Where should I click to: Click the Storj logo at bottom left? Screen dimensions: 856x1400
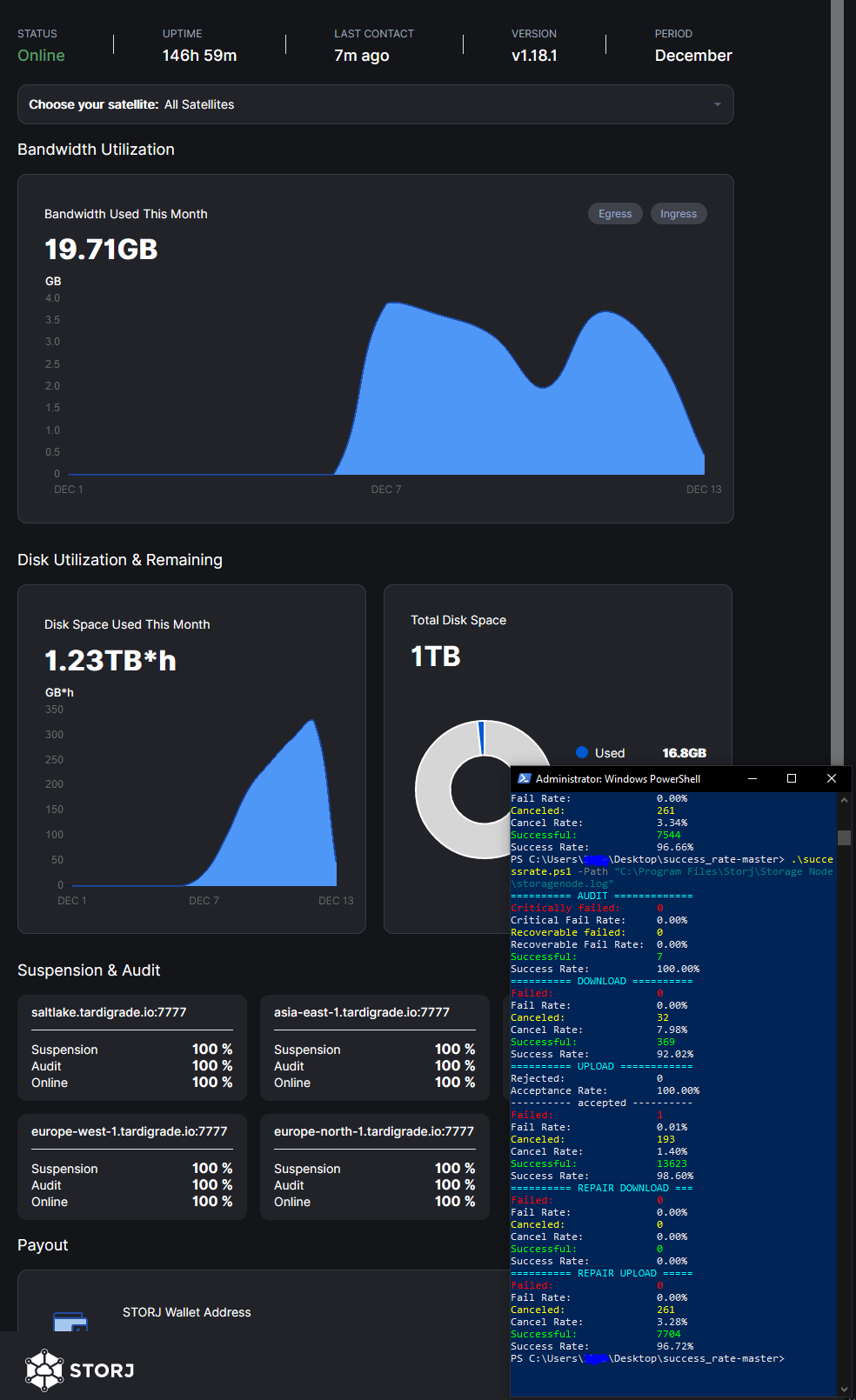click(x=79, y=1370)
